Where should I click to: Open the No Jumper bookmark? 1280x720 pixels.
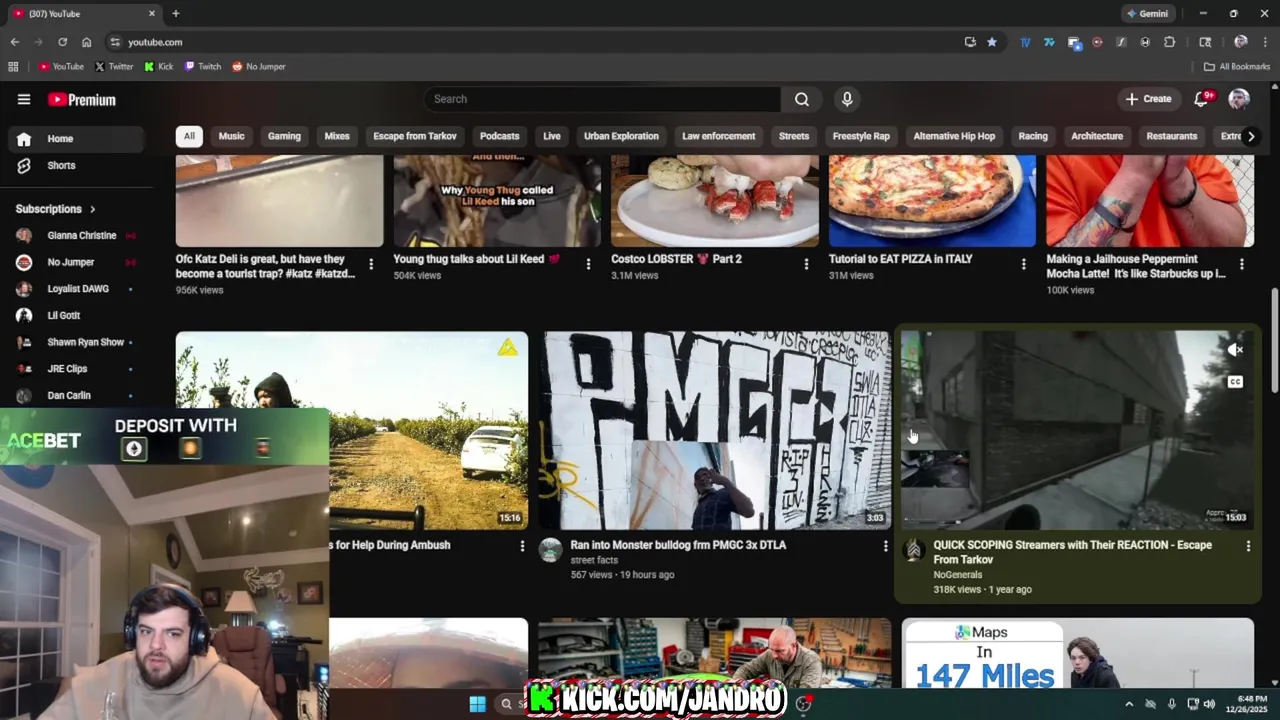click(259, 67)
